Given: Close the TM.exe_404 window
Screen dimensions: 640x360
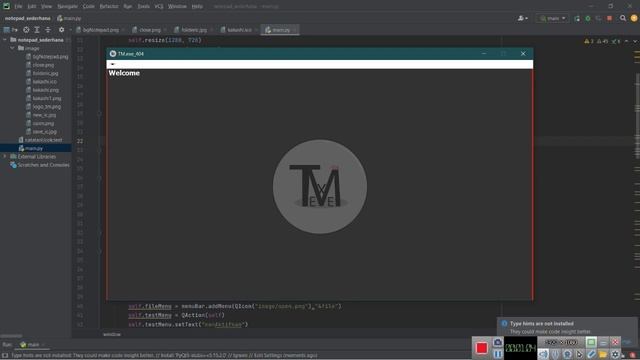Looking at the screenshot, I should pos(523,53).
